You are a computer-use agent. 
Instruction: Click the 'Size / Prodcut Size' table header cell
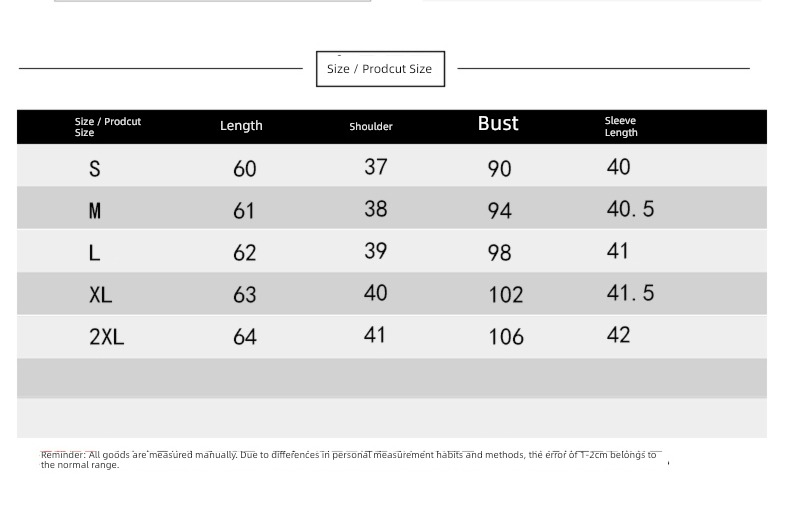pos(108,127)
